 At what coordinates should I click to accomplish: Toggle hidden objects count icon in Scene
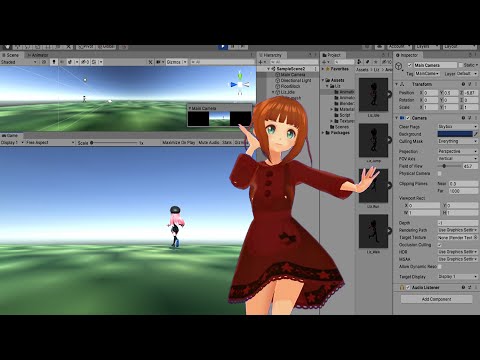85,62
